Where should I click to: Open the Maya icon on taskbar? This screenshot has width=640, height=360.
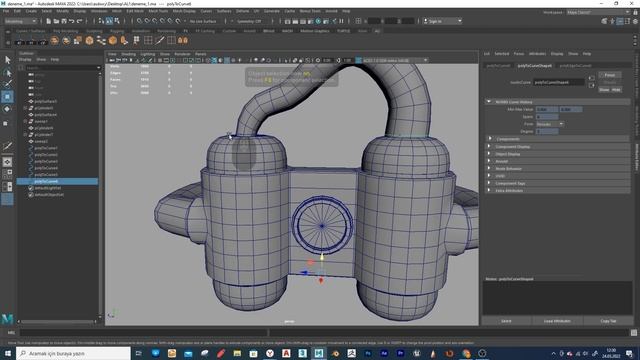pos(319,353)
